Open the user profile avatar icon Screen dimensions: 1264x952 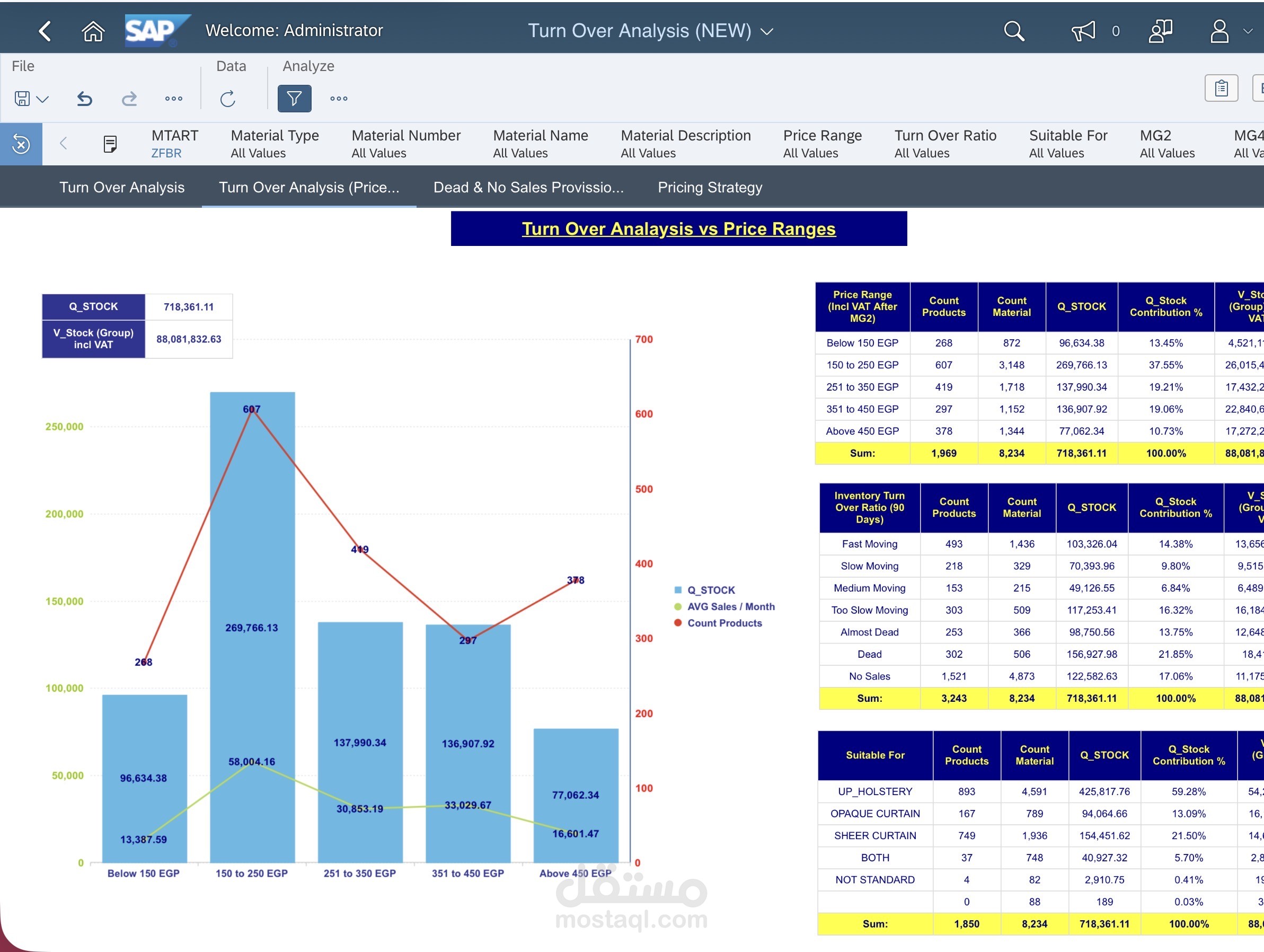1220,31
